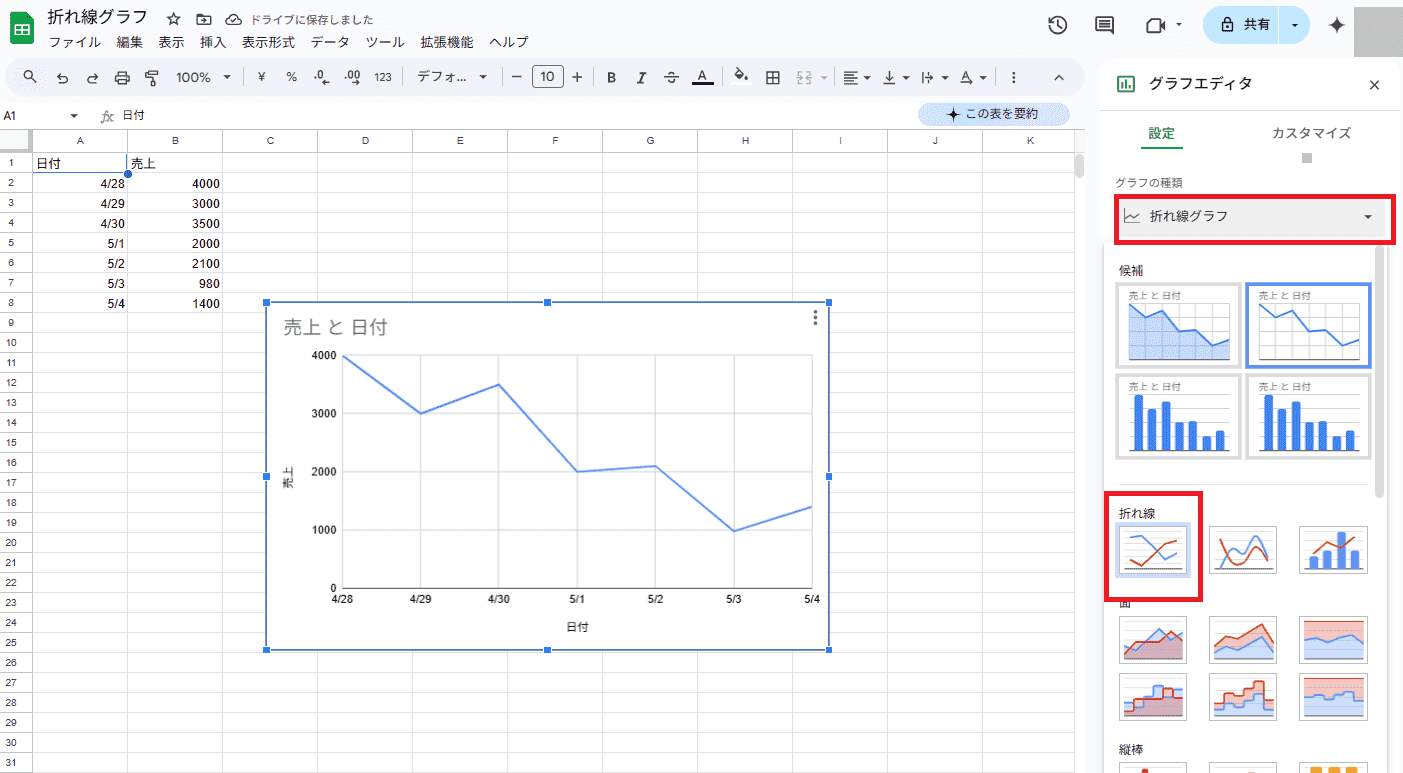Open chart three-dot options menu
Viewport: 1403px width, 773px height.
[x=815, y=318]
